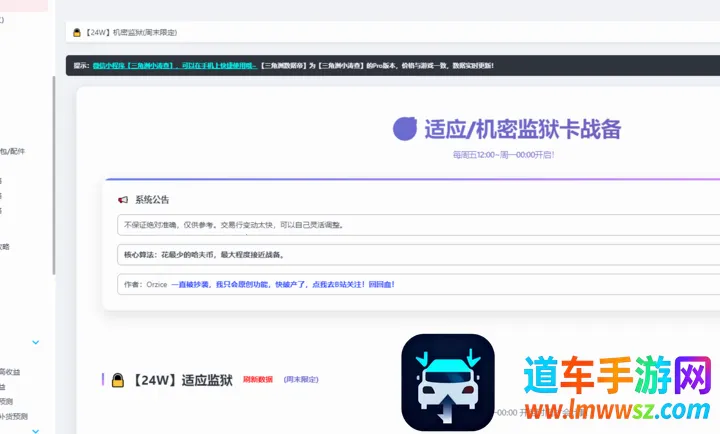This screenshot has width=720, height=434.
Task: Expand the bottom sidebar chevron arrow
Action: click(36, 430)
